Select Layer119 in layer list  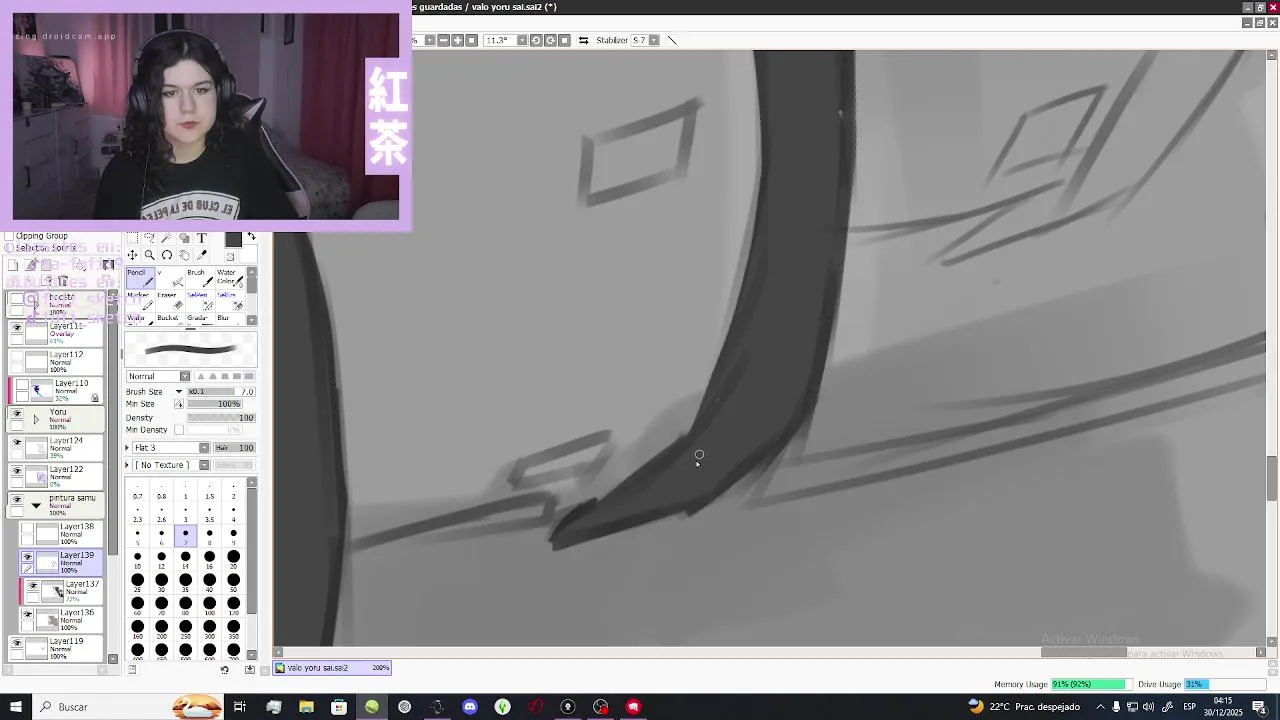56,649
